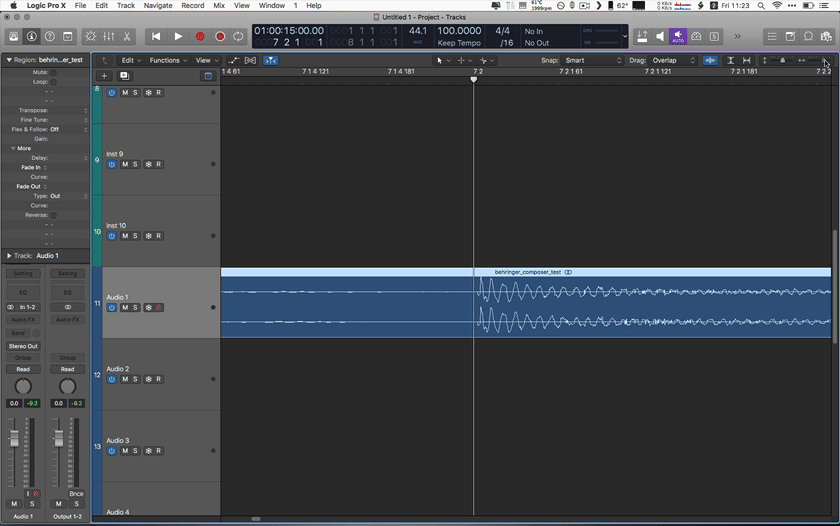This screenshot has height=526, width=840.
Task: Open the Snap mode popup showing Smart
Action: point(592,61)
